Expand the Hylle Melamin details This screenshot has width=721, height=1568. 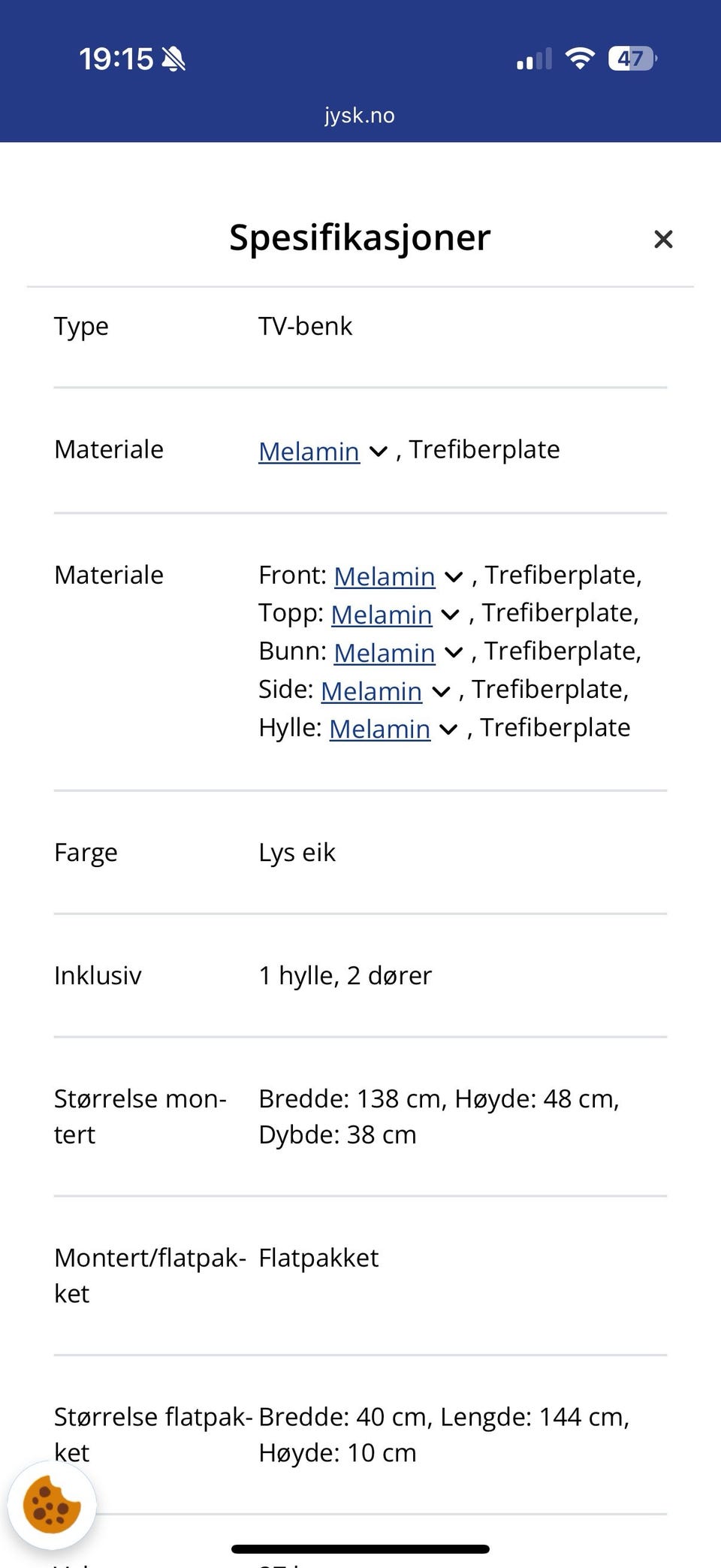(448, 729)
